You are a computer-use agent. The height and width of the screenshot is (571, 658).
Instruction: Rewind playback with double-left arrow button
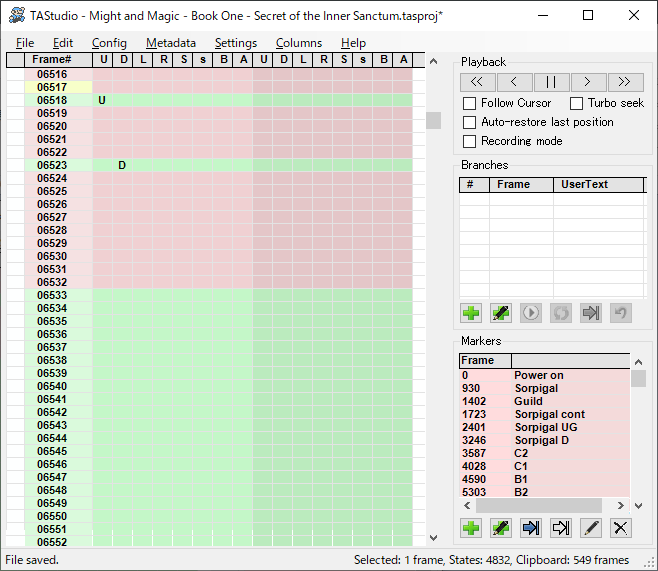478,82
